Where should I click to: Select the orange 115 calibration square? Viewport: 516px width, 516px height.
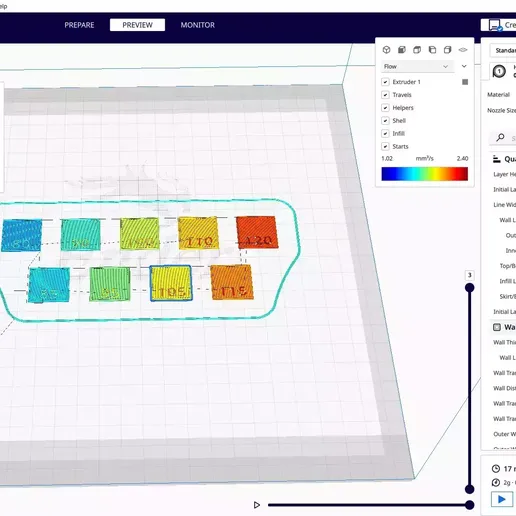point(232,282)
